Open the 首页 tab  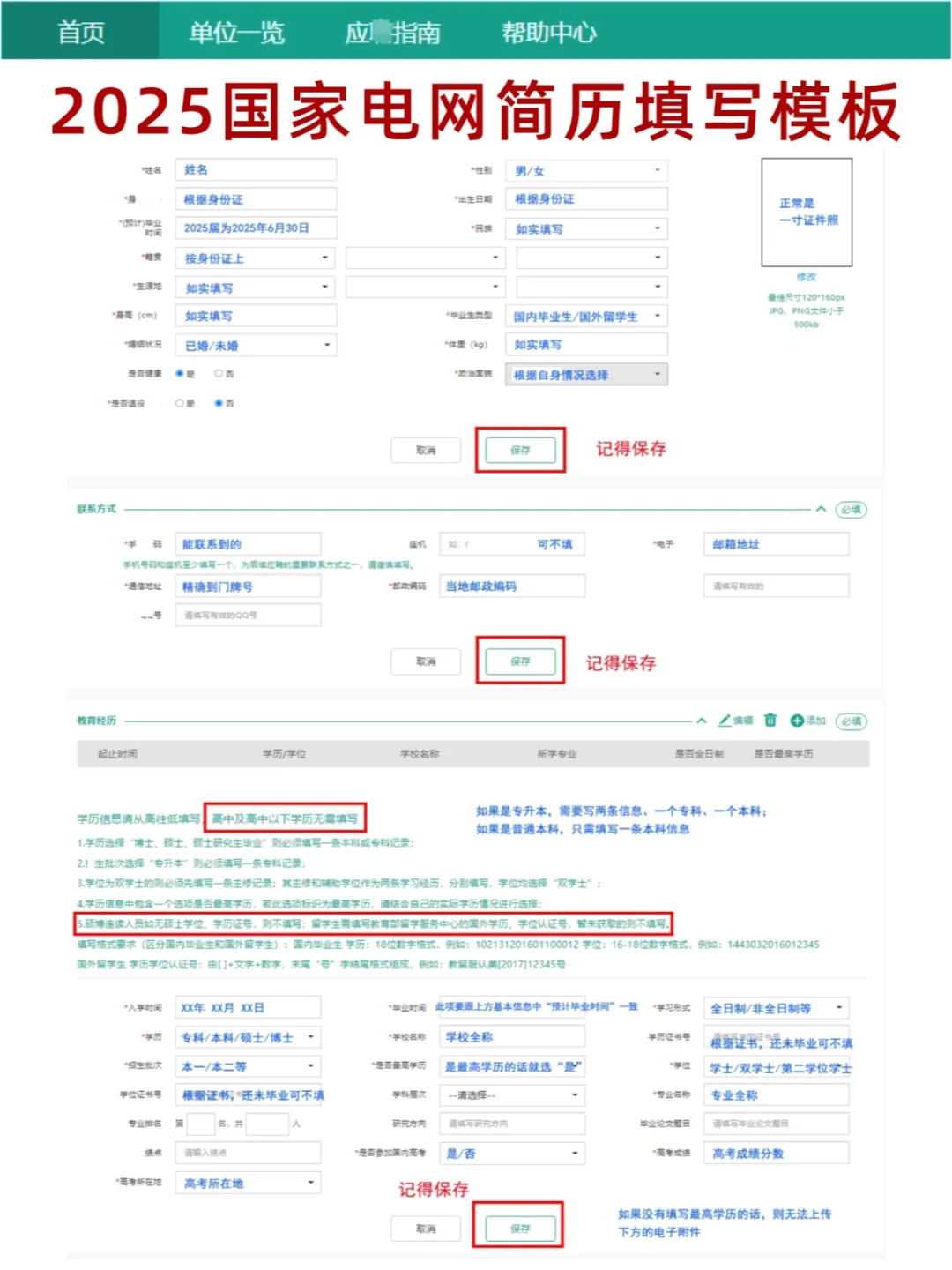click(80, 32)
